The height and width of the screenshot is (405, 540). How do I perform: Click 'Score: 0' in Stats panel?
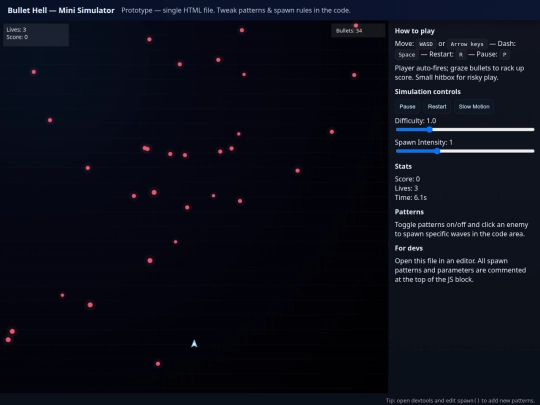407,179
